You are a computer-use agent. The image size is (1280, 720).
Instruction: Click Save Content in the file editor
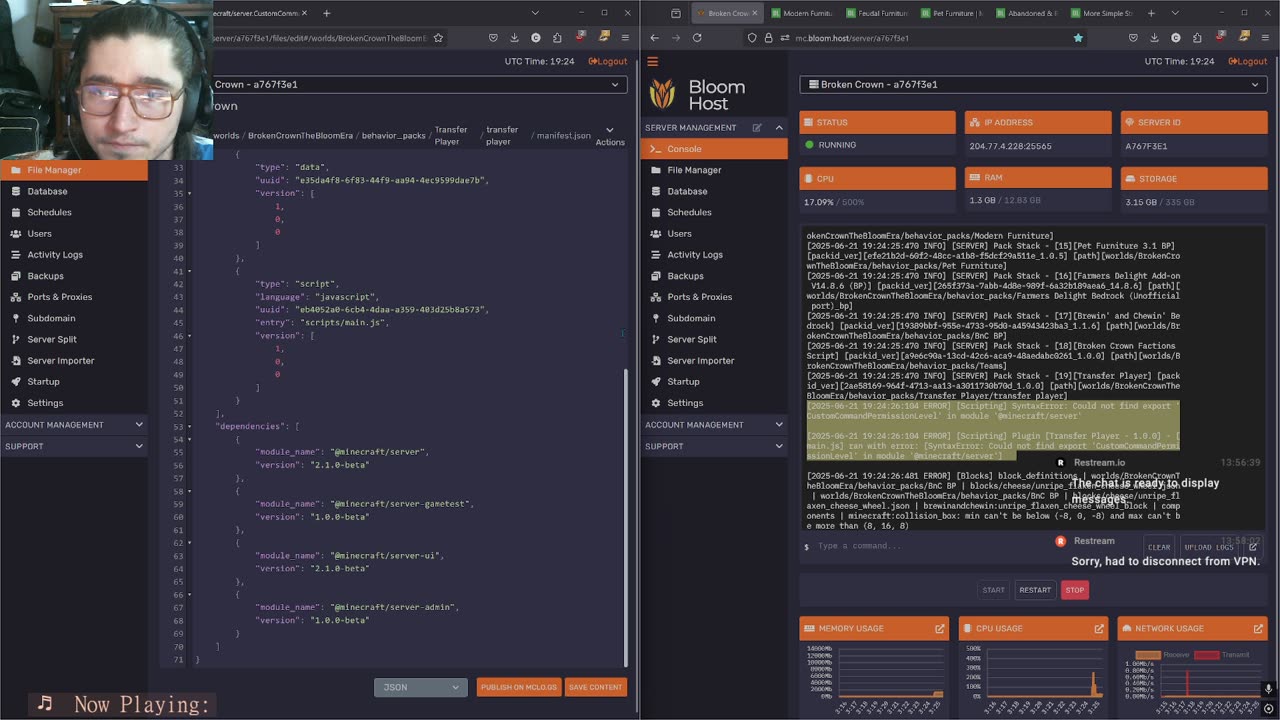[x=595, y=687]
